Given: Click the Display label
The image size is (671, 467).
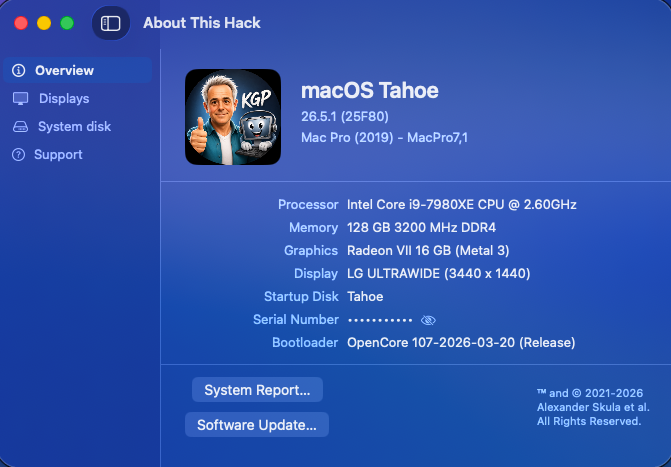Looking at the screenshot, I should pyautogui.click(x=316, y=274).
